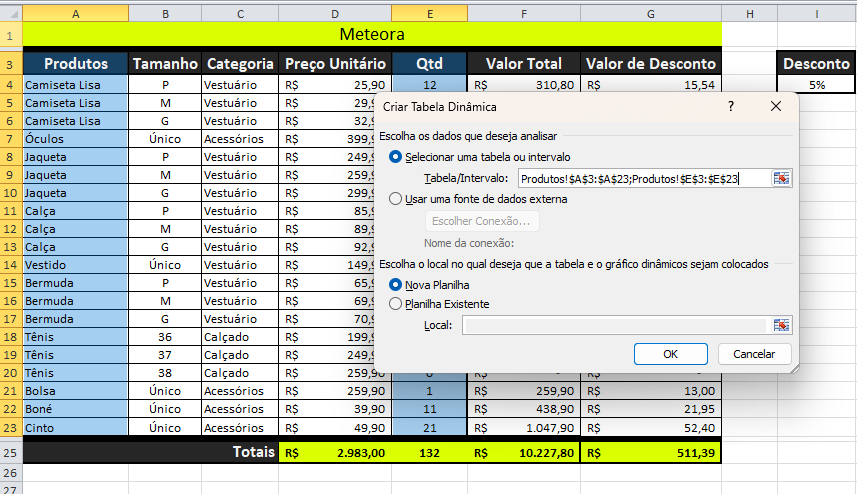Viewport: 857px width, 494px height.
Task: Click the Cancelar button
Action: coord(754,354)
